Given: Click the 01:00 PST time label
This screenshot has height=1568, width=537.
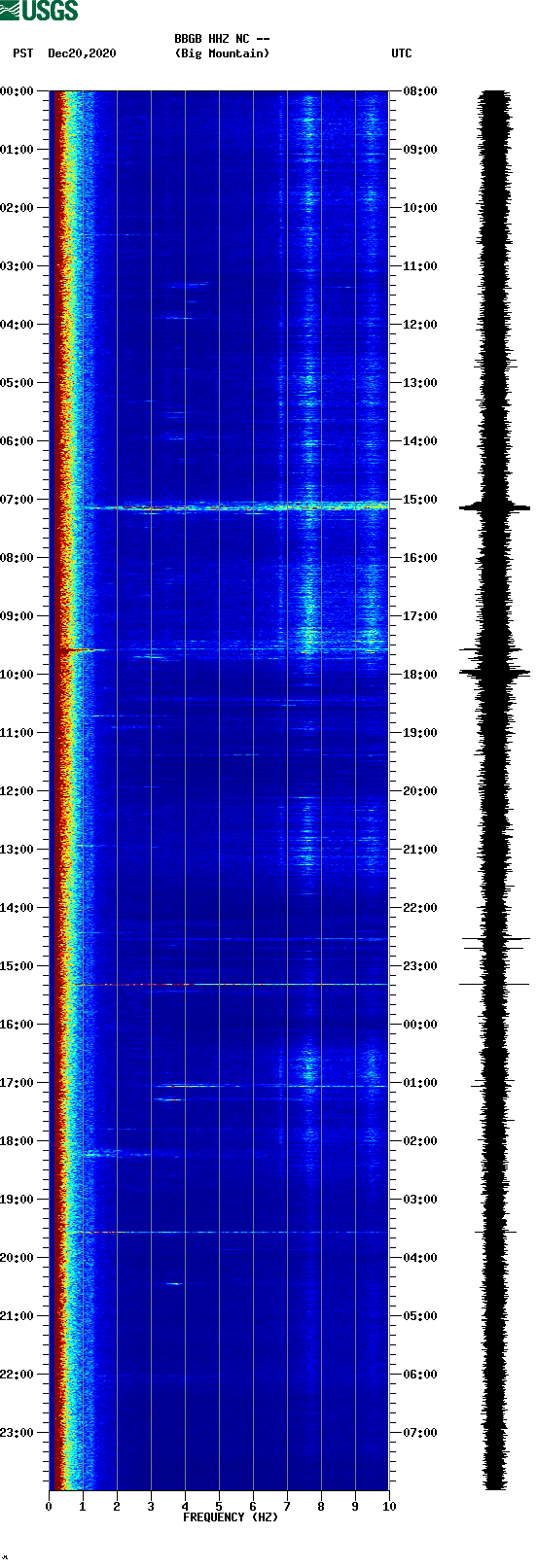Looking at the screenshot, I should coord(18,149).
